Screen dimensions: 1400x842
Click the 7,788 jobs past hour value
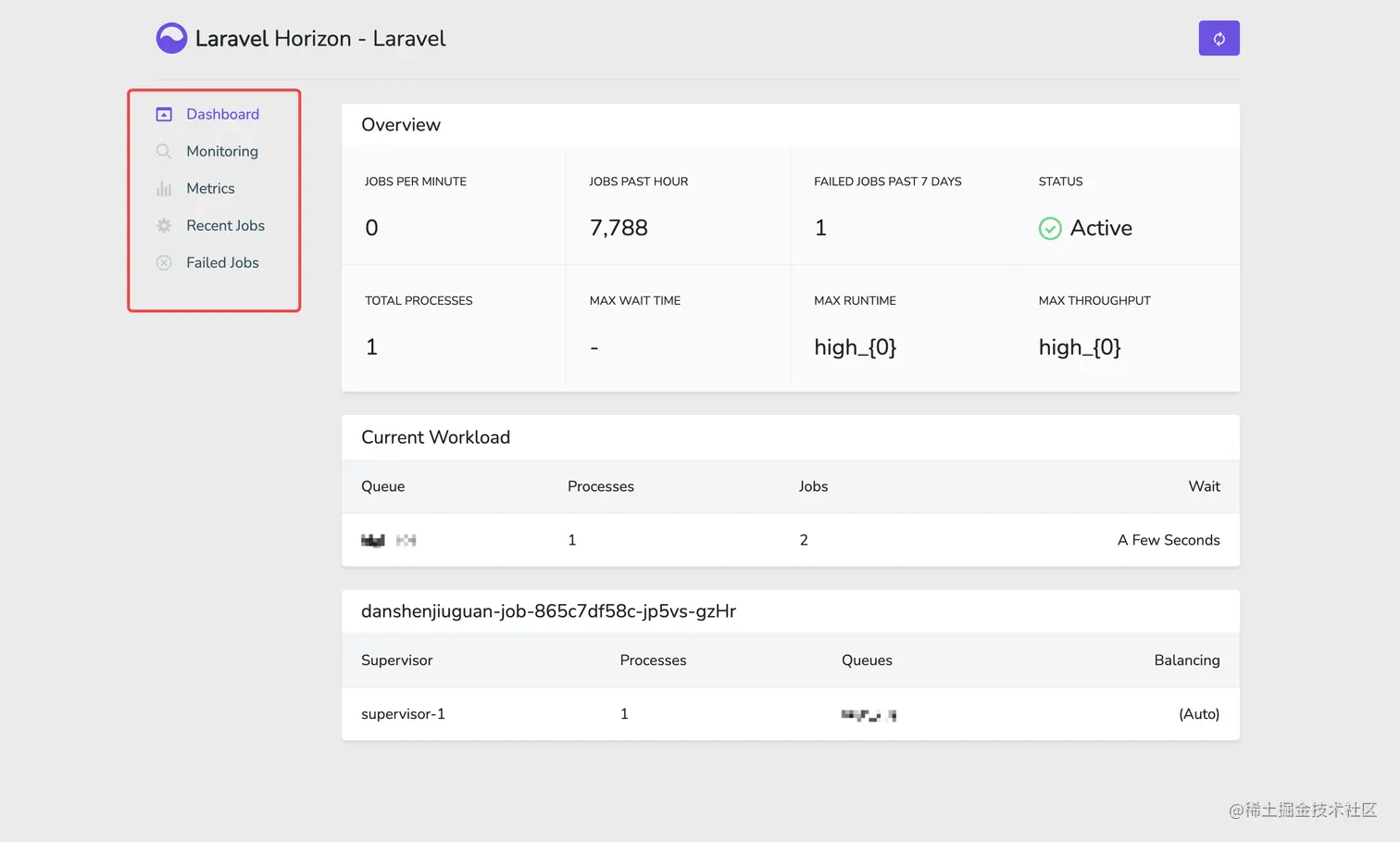pyautogui.click(x=619, y=228)
